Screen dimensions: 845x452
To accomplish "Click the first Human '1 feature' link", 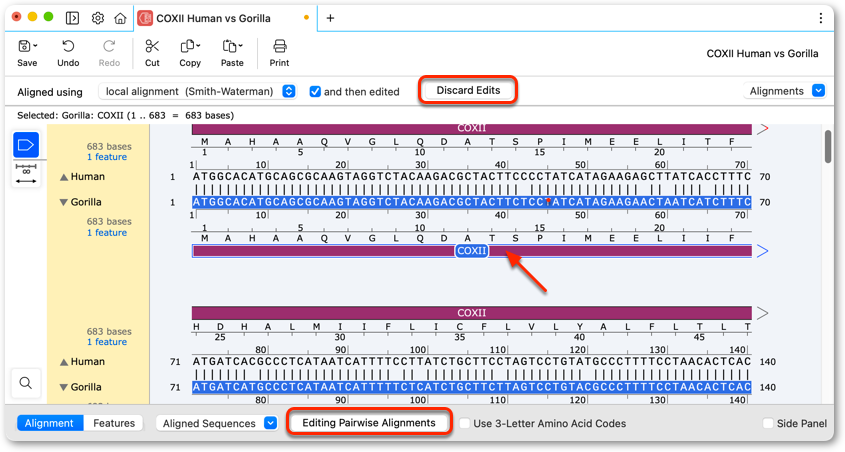I will 107,157.
